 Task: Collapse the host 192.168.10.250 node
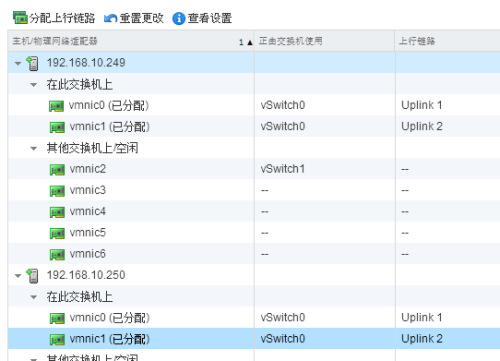coord(18,276)
